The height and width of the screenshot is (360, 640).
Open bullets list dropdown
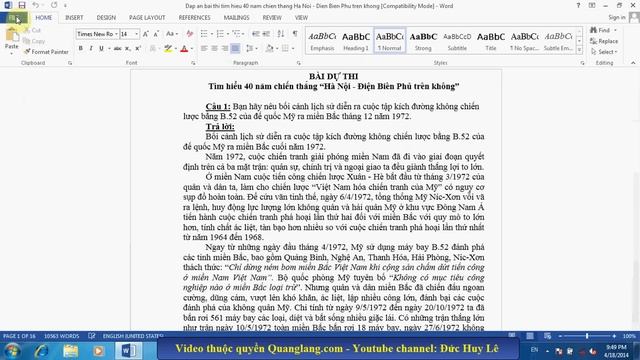coord(211,34)
